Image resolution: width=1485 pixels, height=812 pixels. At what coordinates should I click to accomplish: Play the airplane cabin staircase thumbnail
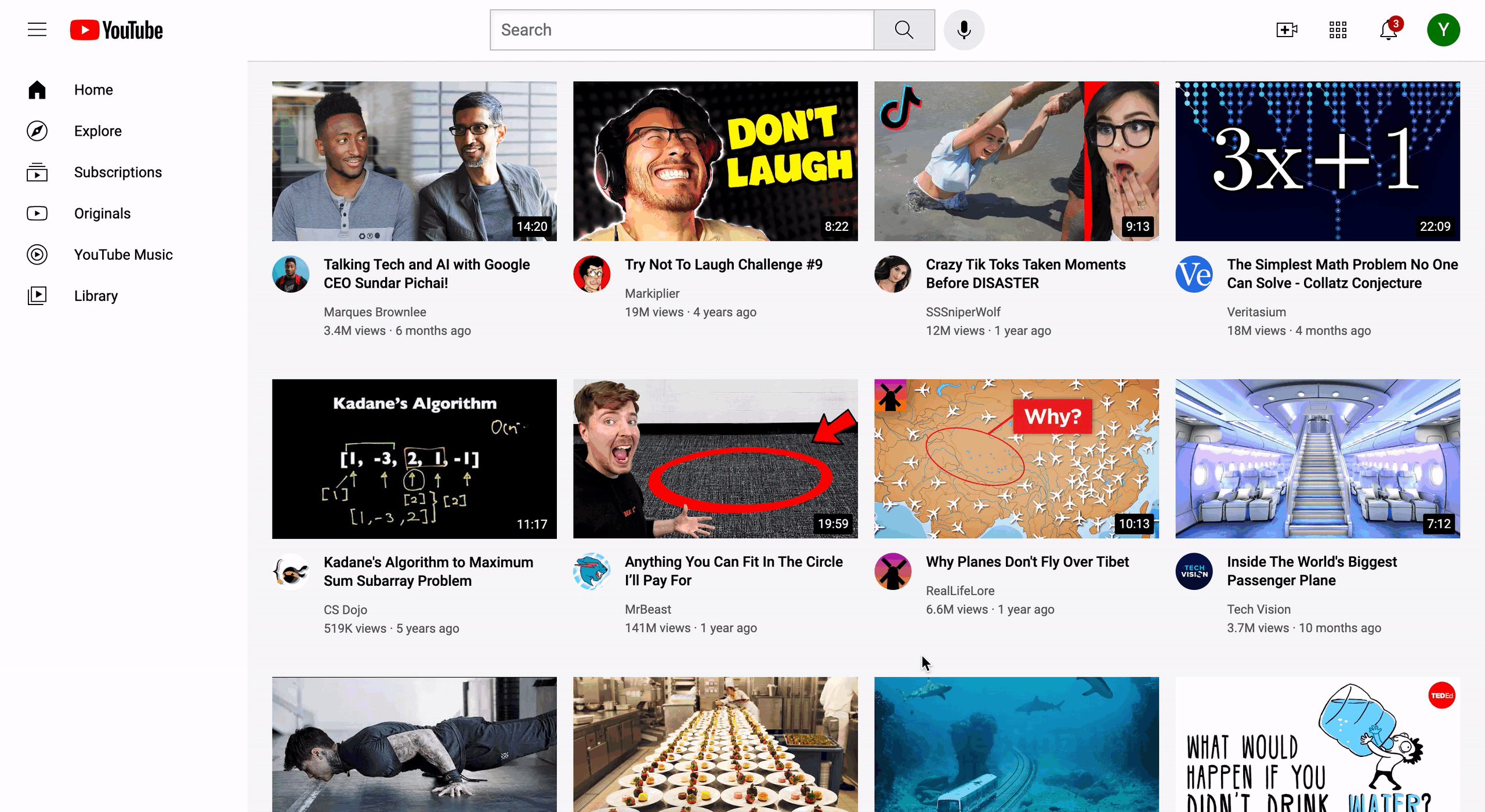click(x=1317, y=459)
